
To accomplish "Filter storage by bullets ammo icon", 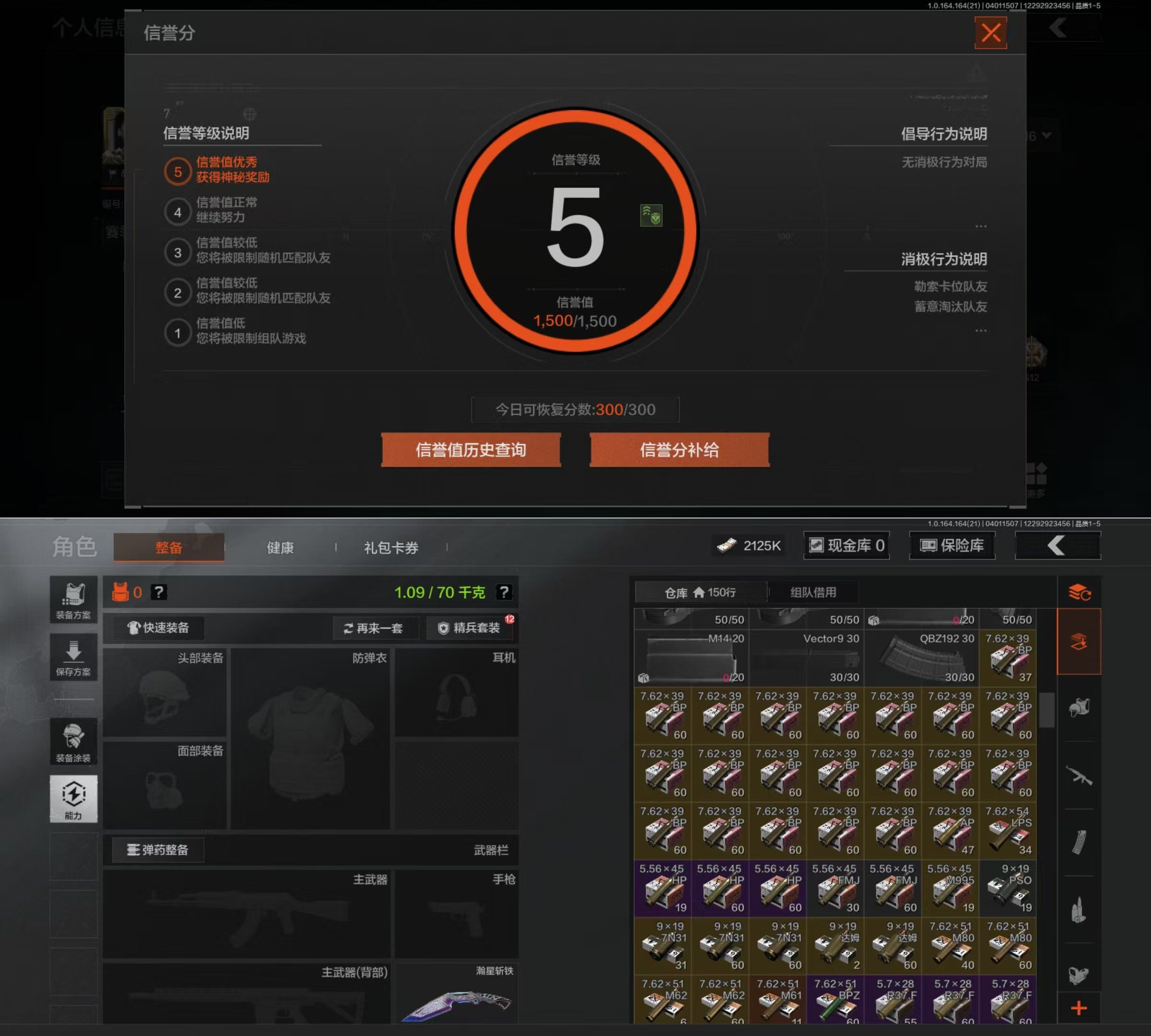I will pos(1079,910).
